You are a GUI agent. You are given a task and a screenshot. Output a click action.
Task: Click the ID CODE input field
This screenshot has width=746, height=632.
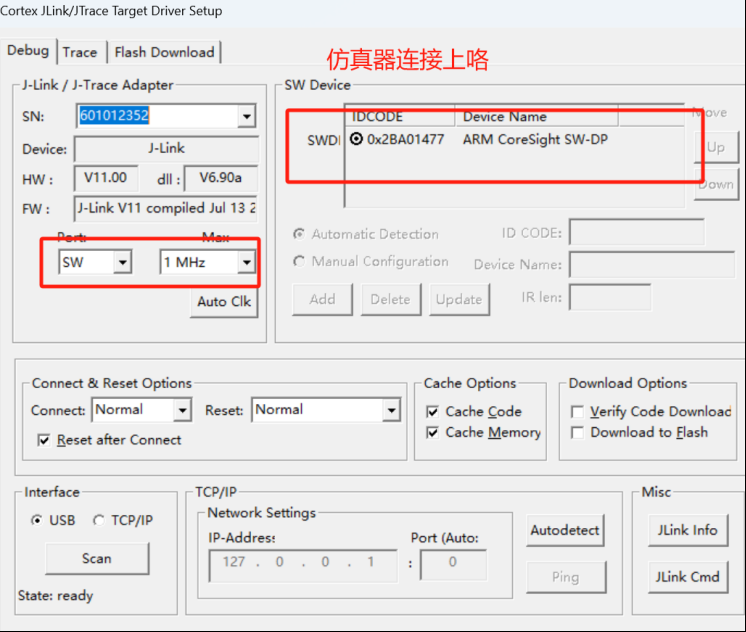[x=637, y=233]
